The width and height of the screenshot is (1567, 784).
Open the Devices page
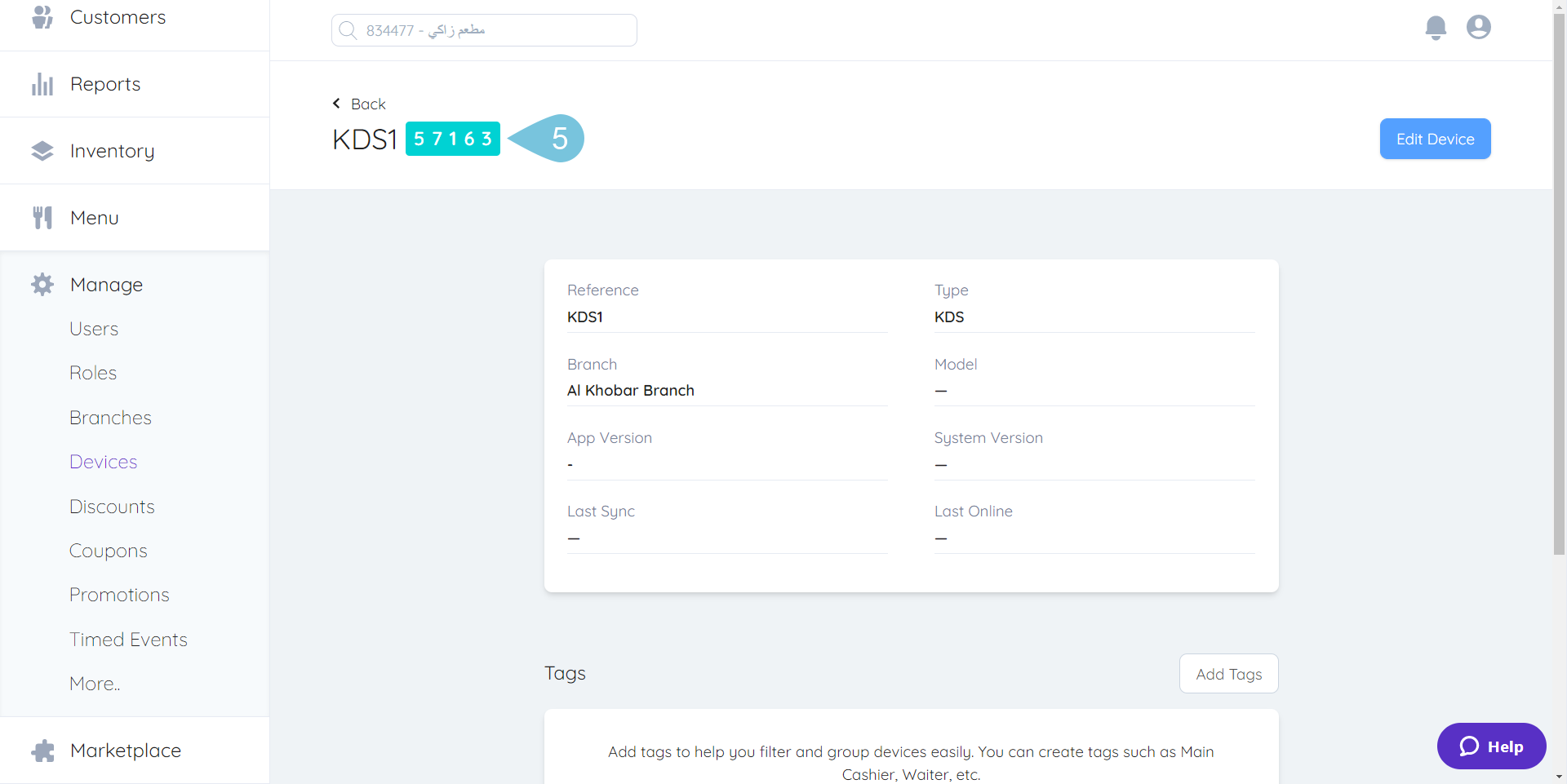click(x=103, y=461)
